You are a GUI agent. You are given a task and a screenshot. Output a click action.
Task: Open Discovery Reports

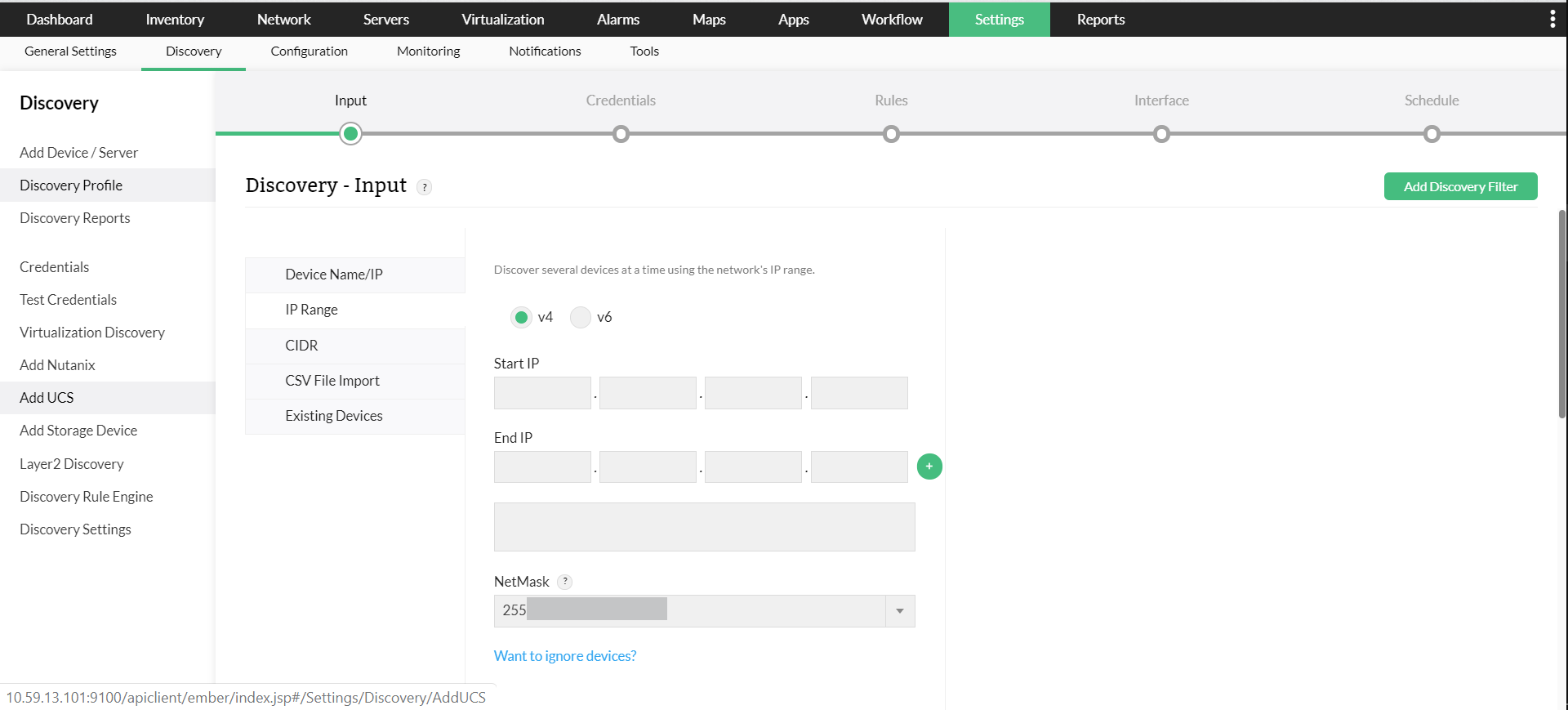tap(75, 218)
